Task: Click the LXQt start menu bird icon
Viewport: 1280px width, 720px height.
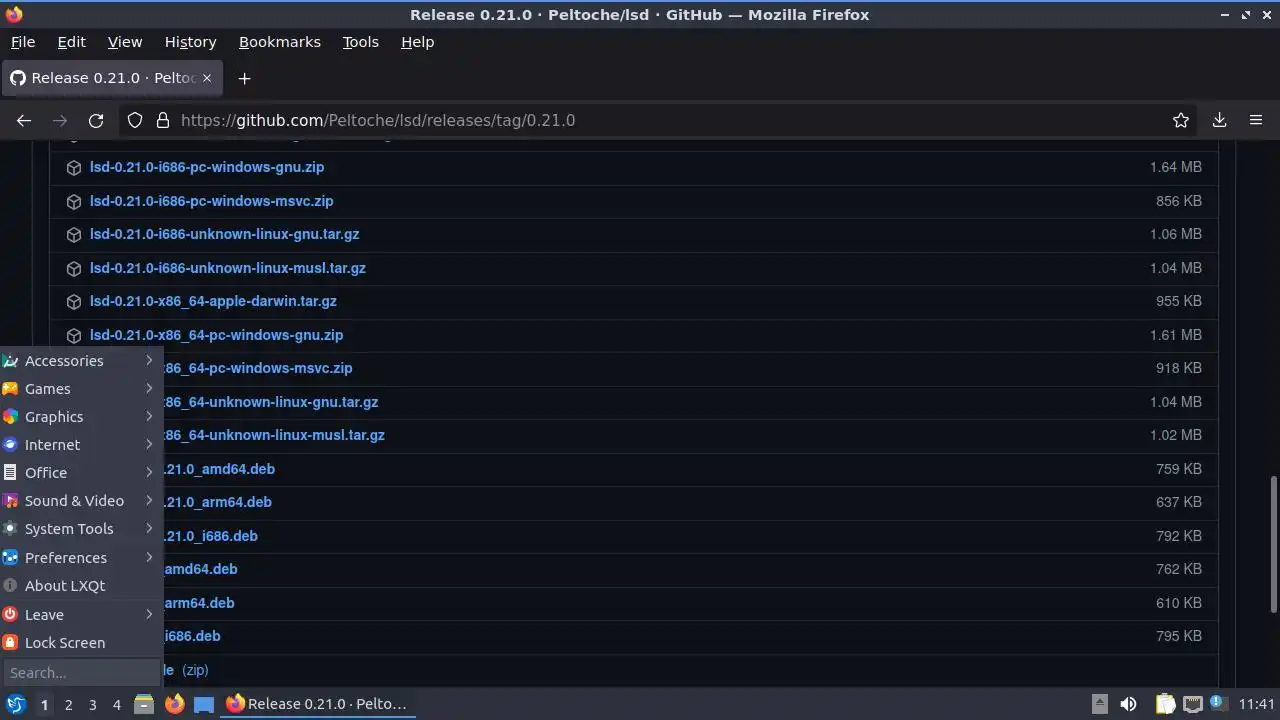Action: pos(15,704)
